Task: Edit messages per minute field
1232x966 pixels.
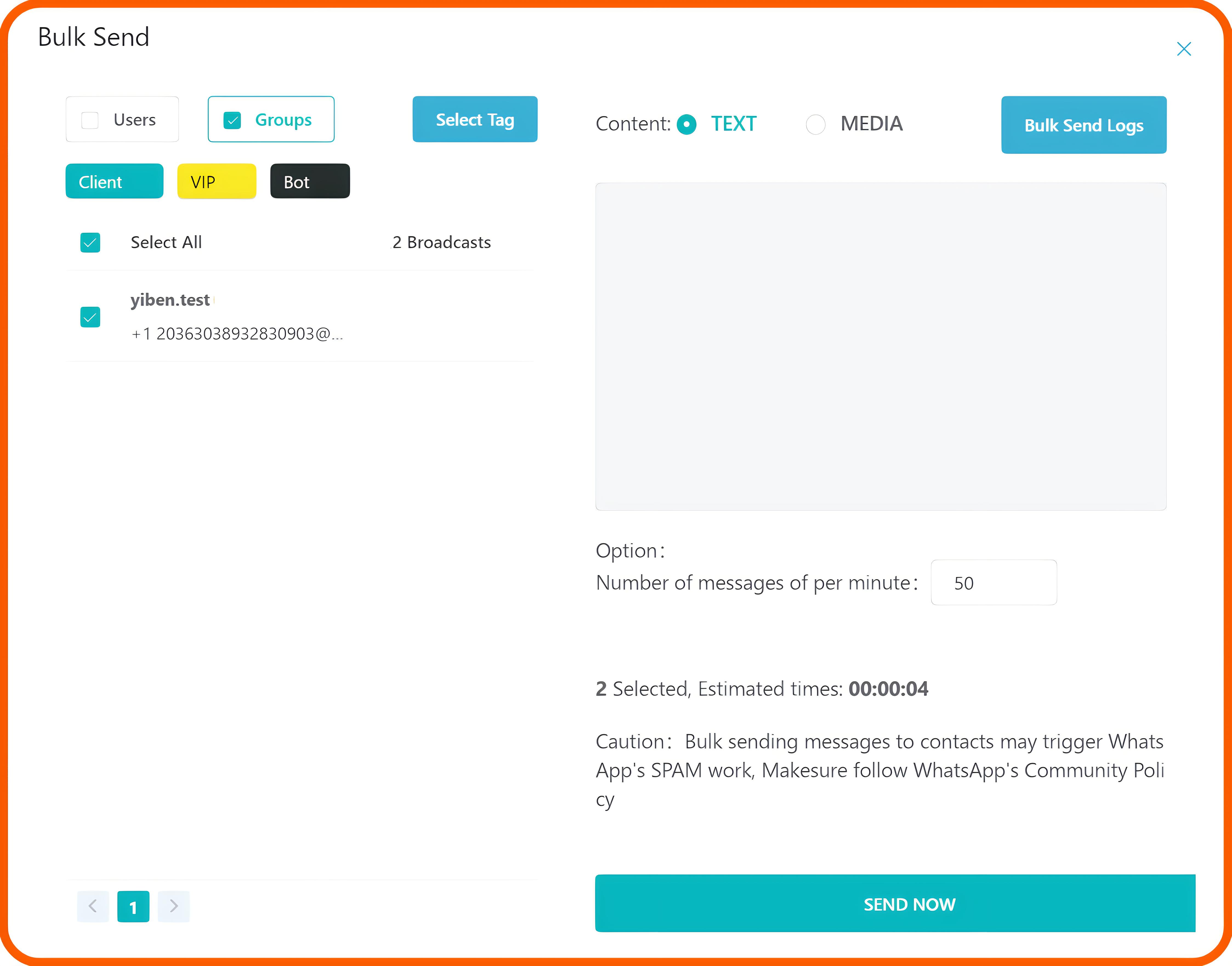Action: (x=993, y=583)
